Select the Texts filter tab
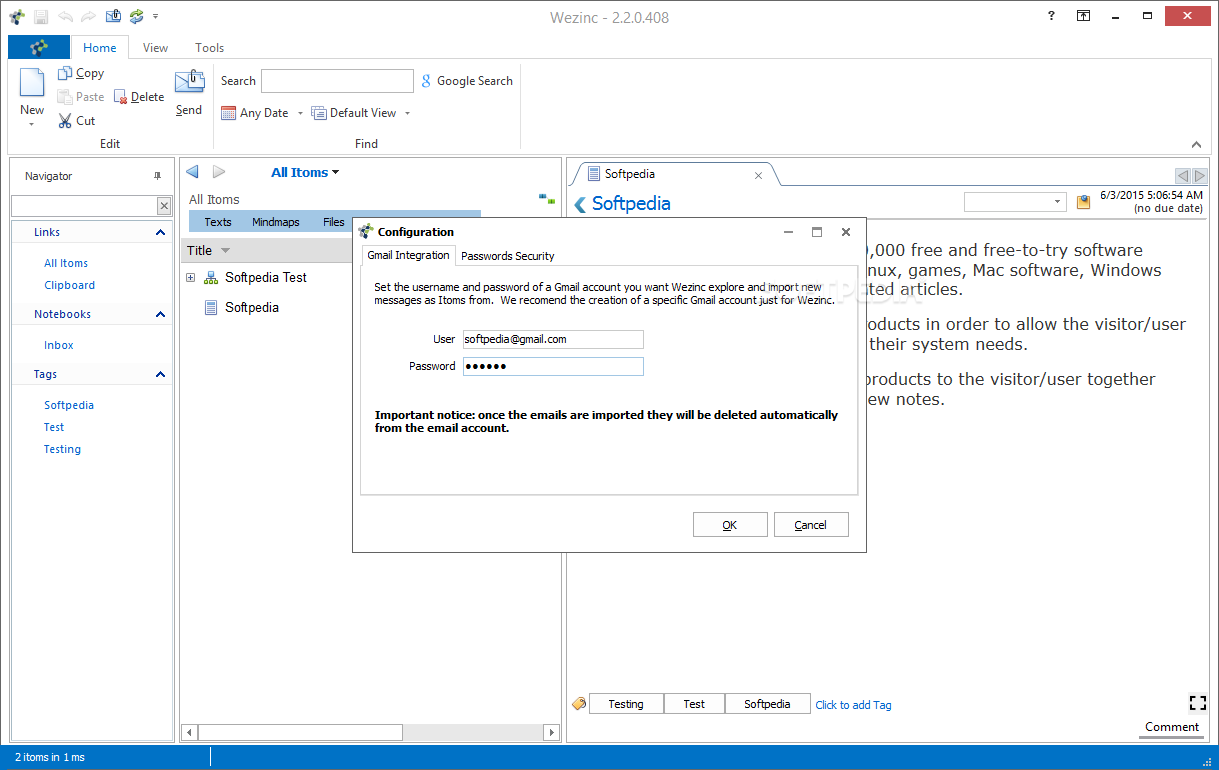The width and height of the screenshot is (1219, 770). [217, 222]
